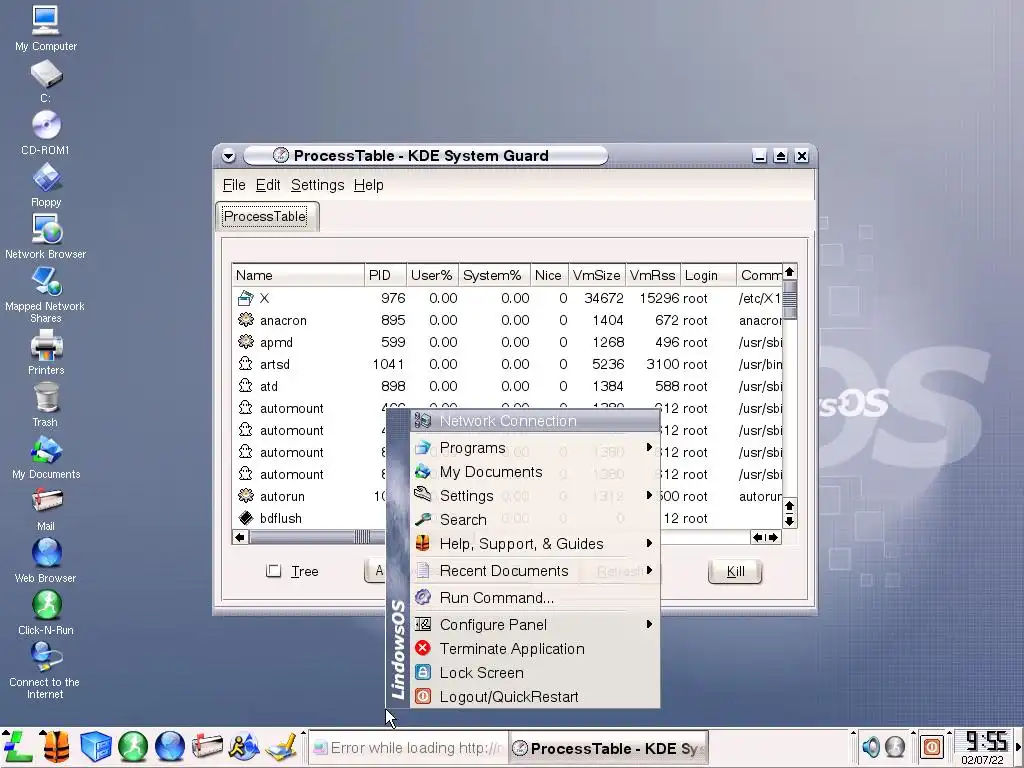Click the paintbrush icon in panel
This screenshot has height=768, width=1024.
[282, 746]
